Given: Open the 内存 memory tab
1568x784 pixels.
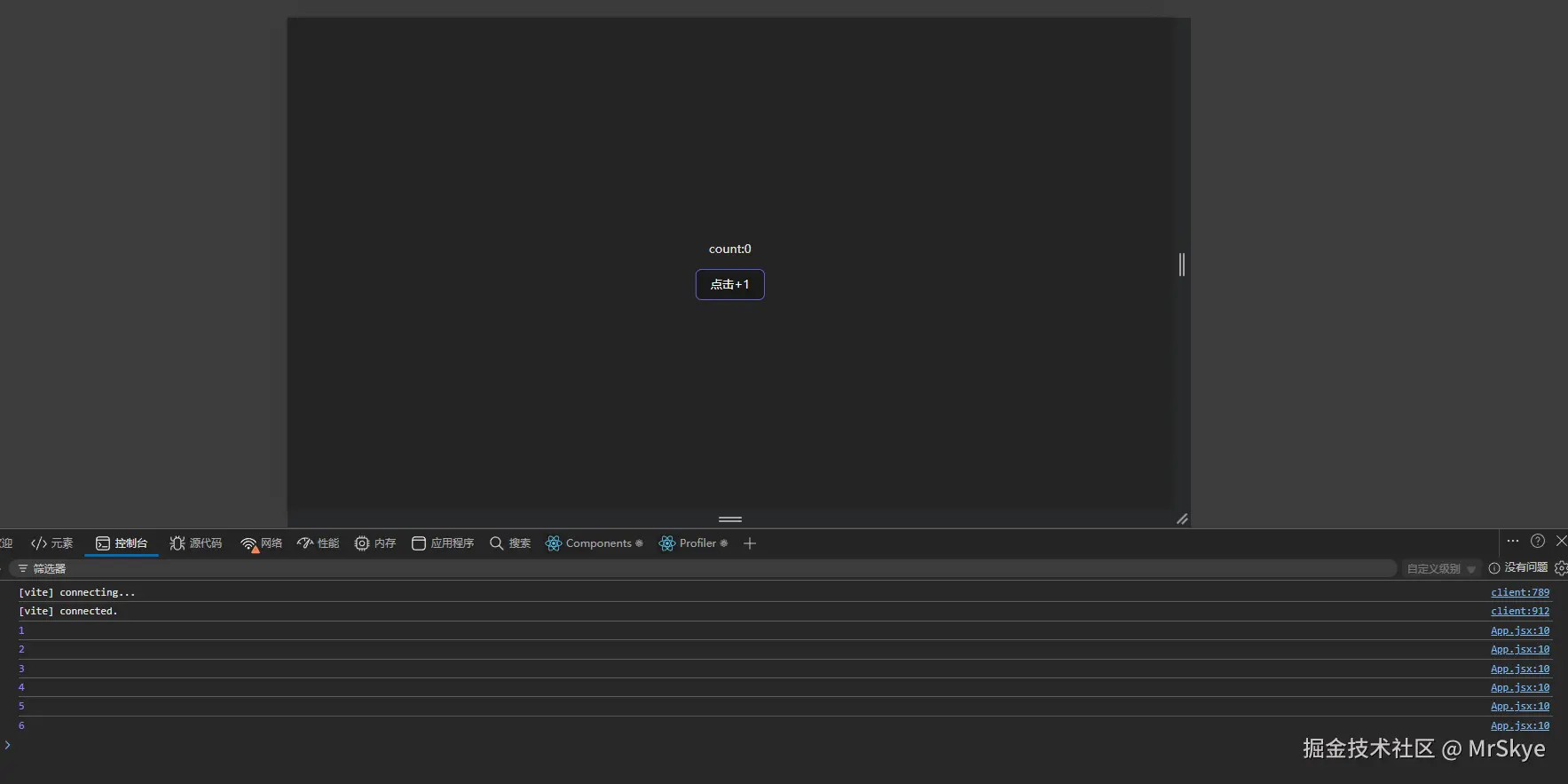Looking at the screenshot, I should tap(375, 543).
